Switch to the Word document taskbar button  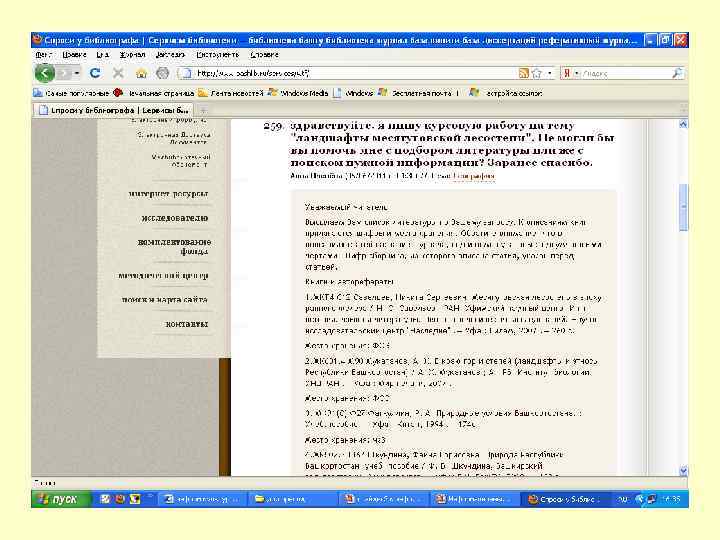tap(202, 499)
